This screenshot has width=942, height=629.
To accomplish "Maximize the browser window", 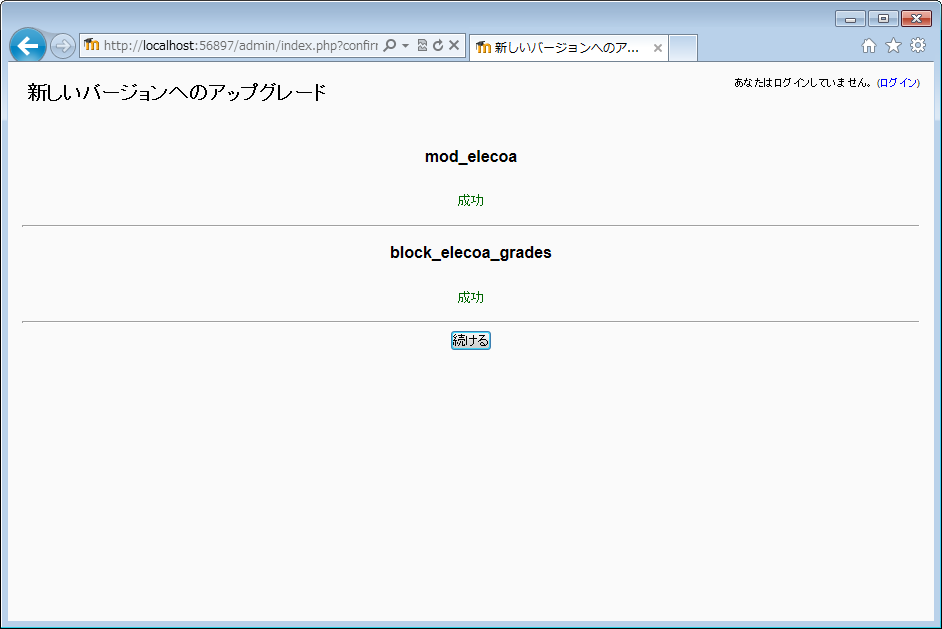I will click(x=883, y=18).
